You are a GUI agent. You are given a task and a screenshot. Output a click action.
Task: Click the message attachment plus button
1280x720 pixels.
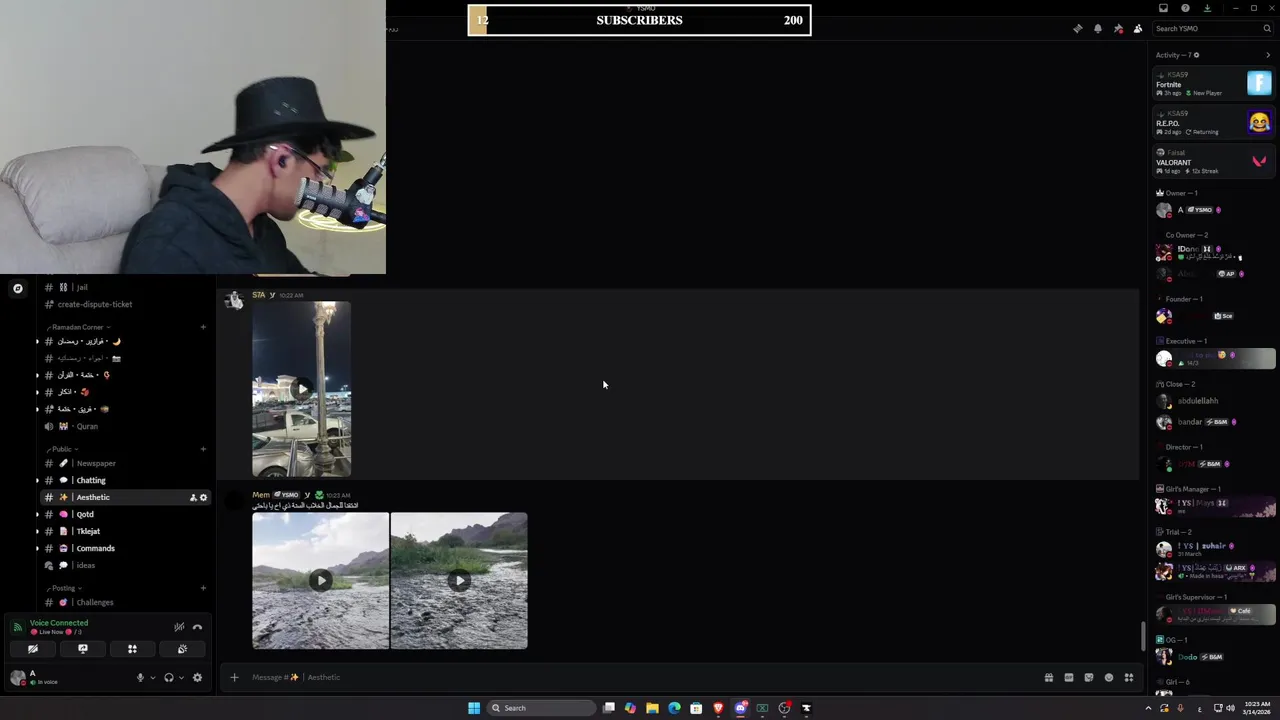pyautogui.click(x=234, y=677)
